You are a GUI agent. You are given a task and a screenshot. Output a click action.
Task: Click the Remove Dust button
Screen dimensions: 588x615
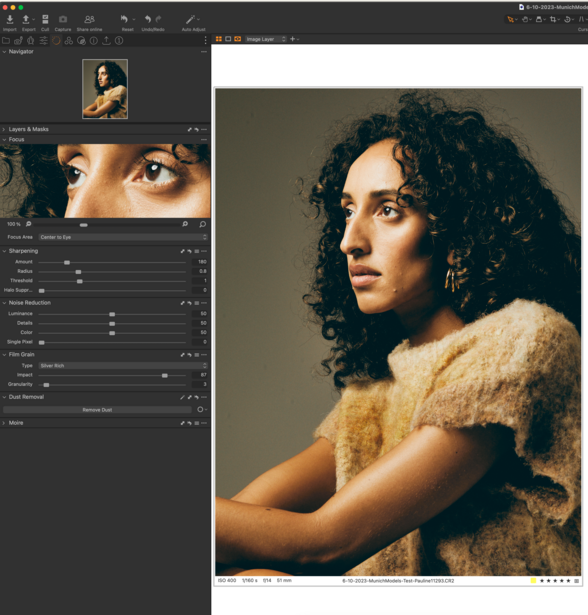click(x=97, y=410)
